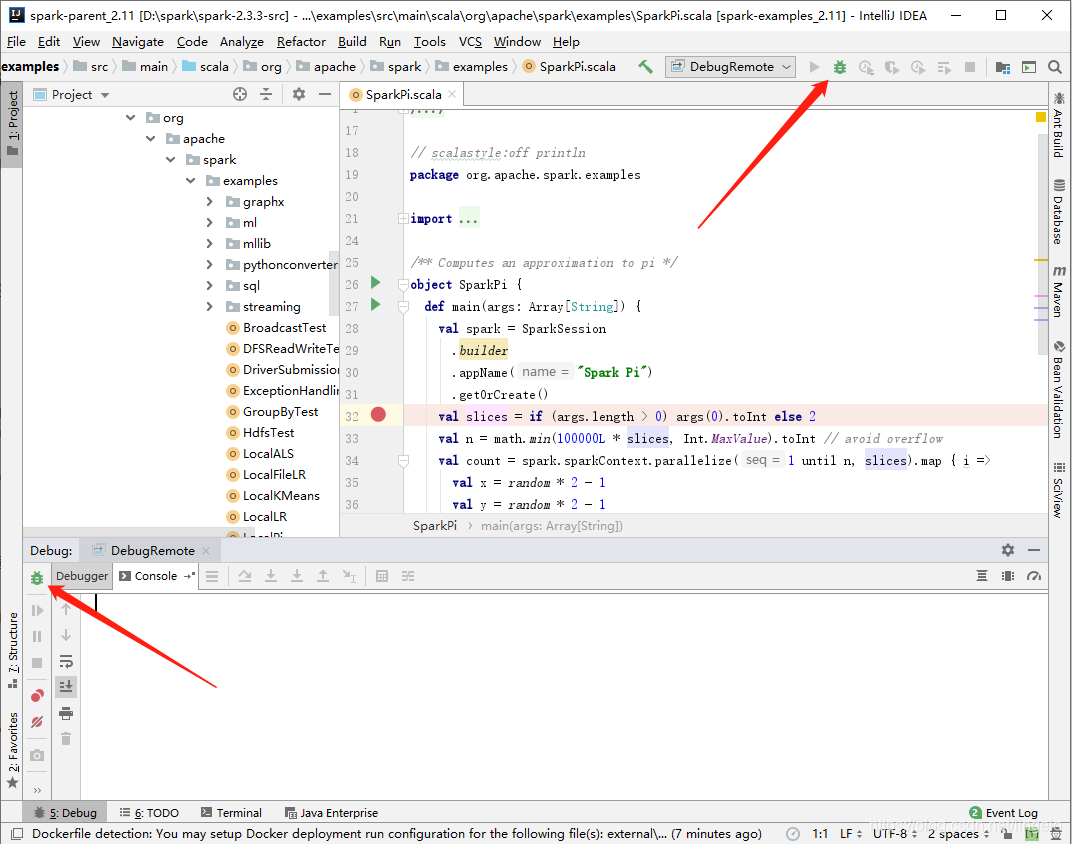The image size is (1072, 844).
Task: Open Project view dropdown arrow
Action: click(105, 95)
